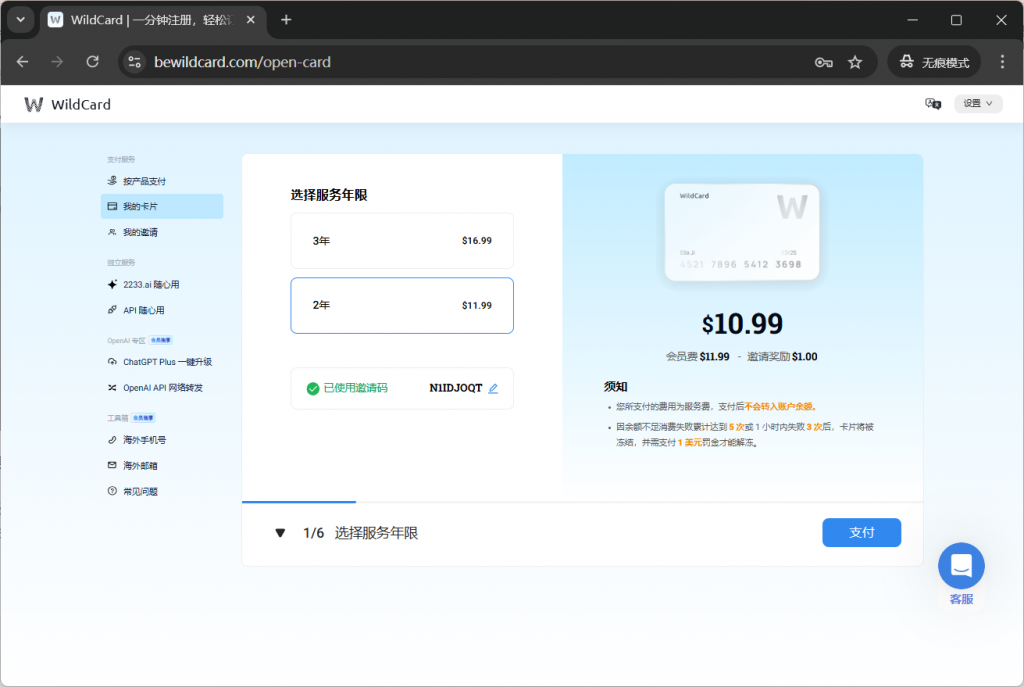Screen dimensions: 1024x687
Task: Click the upgrade icon beside ChatGPT Plus
Action: 112,362
